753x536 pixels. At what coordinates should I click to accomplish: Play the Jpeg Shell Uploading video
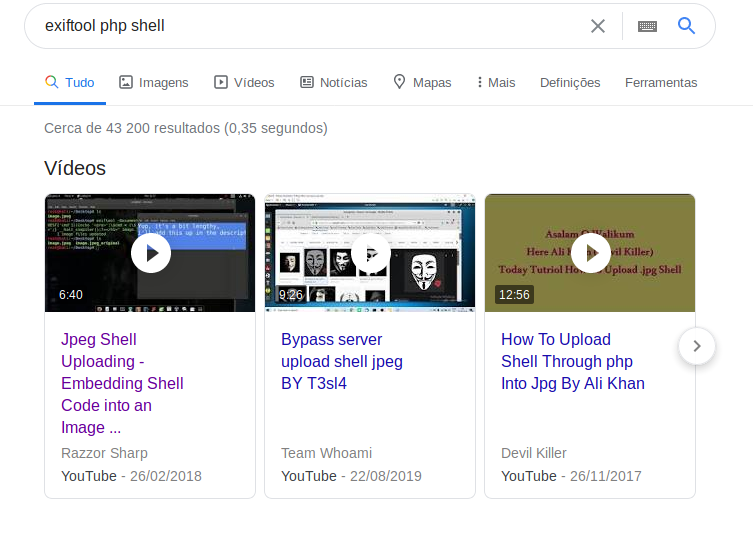pos(151,253)
